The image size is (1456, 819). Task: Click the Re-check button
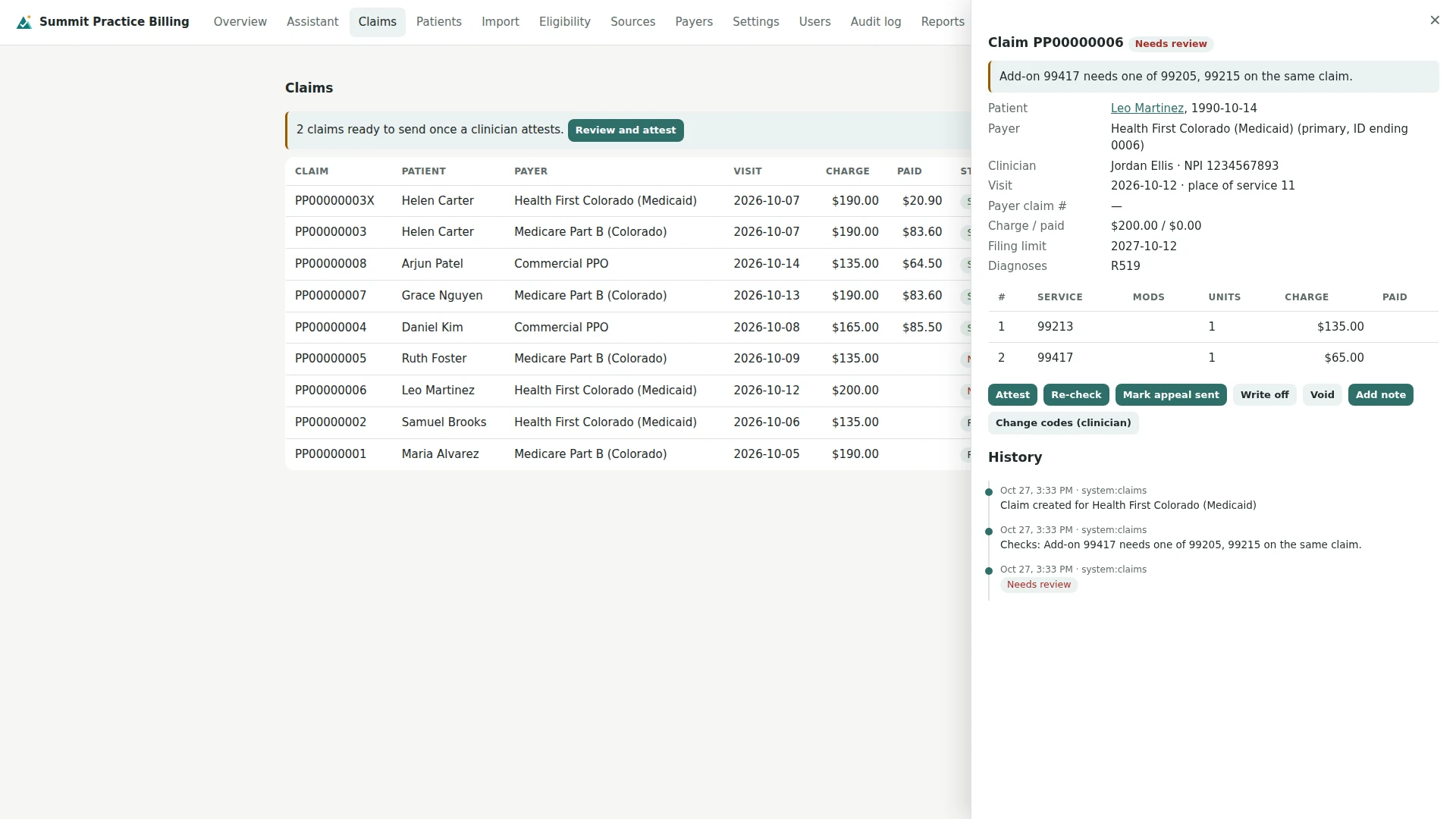click(x=1076, y=395)
